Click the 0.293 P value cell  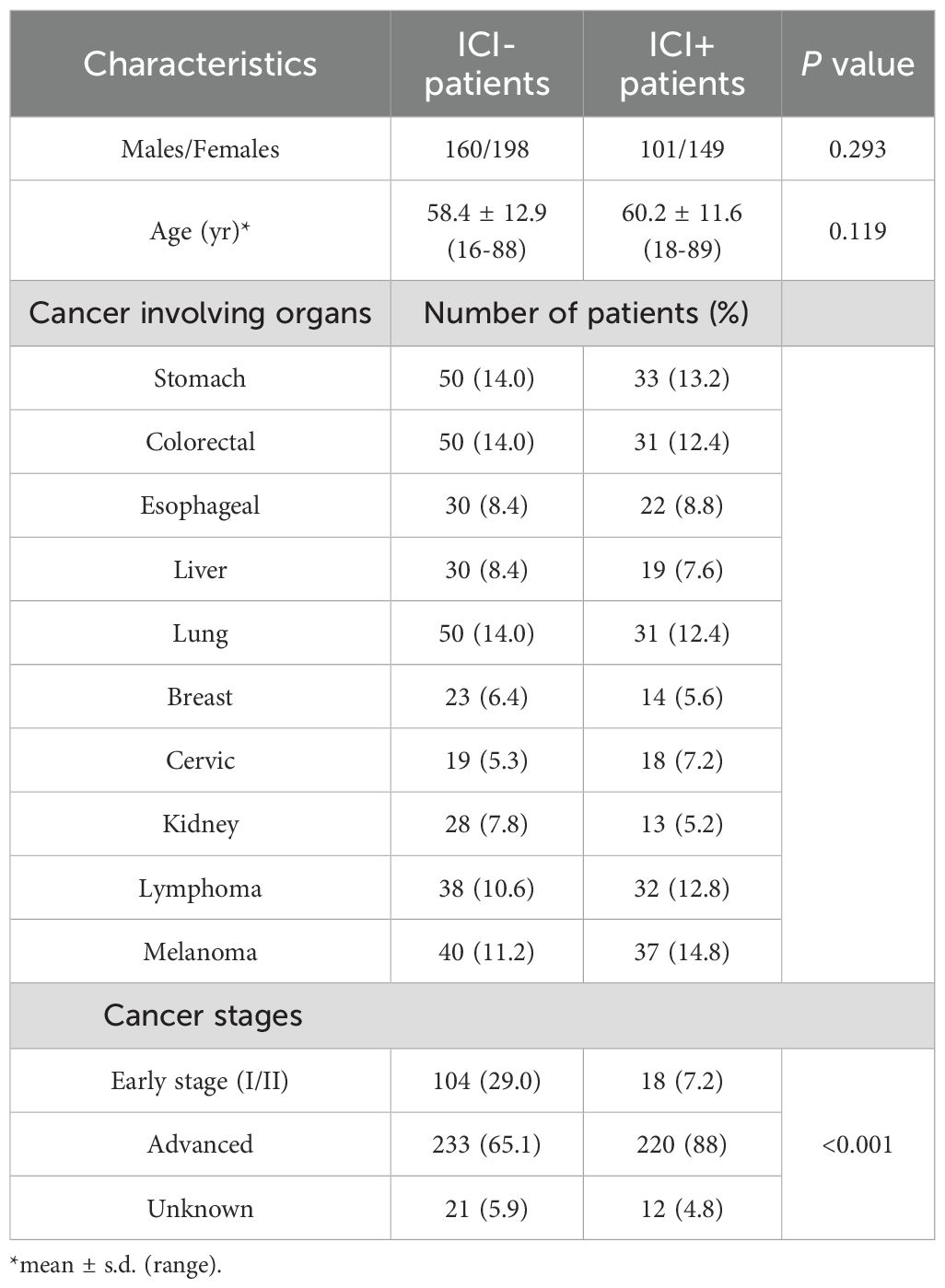click(857, 149)
